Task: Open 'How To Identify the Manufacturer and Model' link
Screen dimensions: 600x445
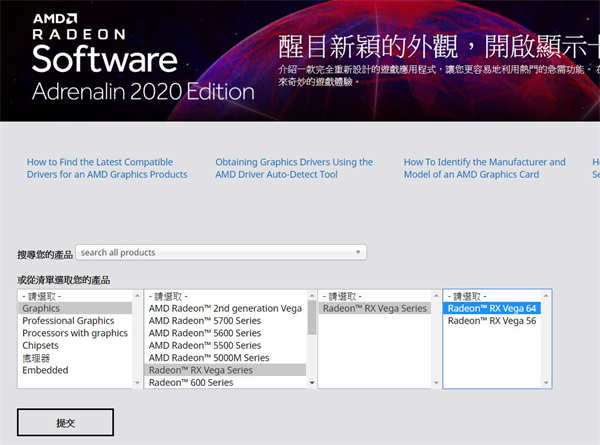Action: click(484, 168)
